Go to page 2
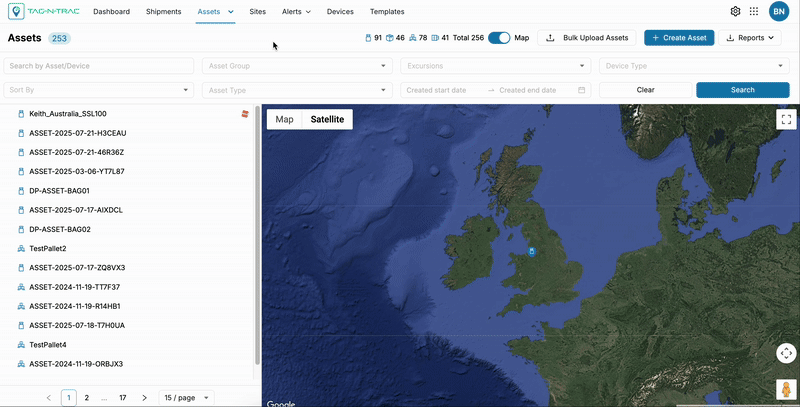800x407 pixels. [87, 398]
